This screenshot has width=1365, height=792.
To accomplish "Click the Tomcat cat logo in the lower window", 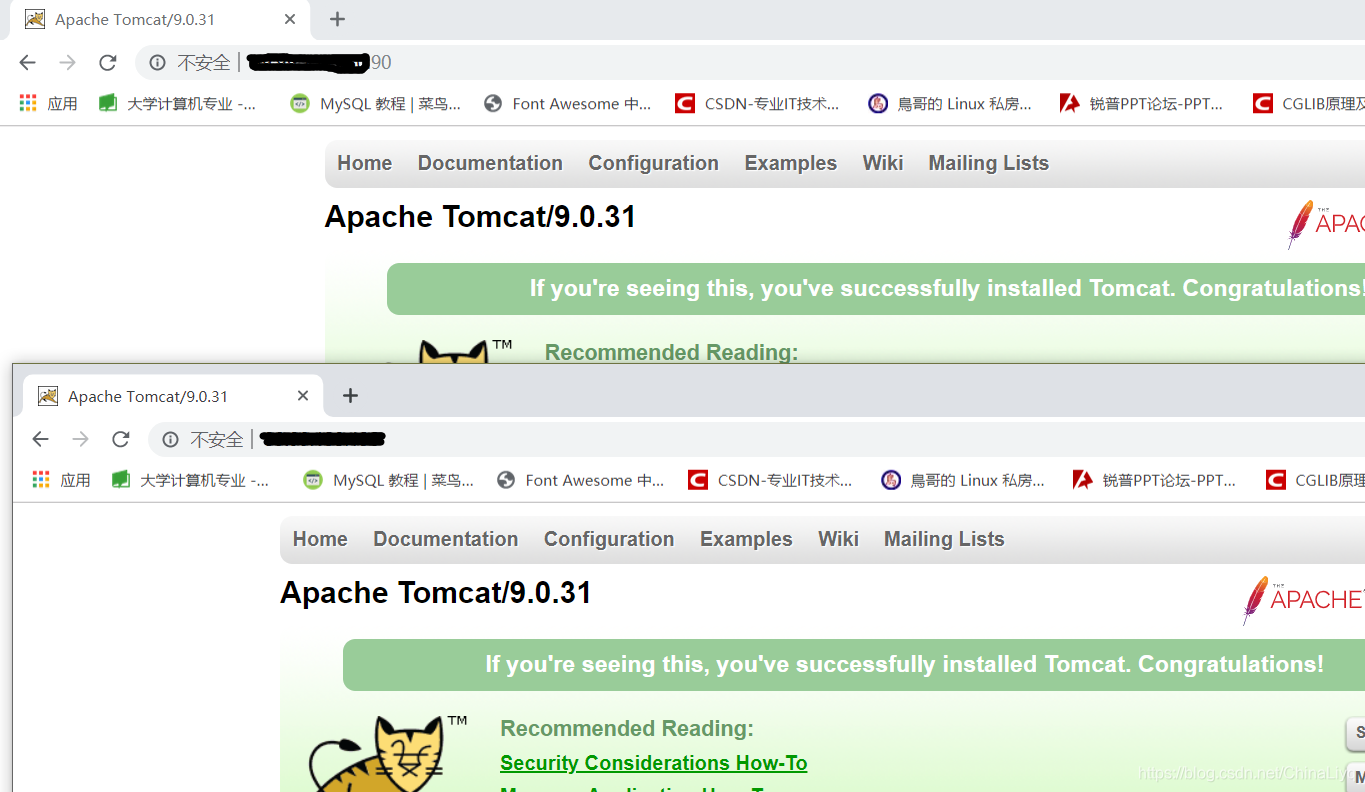I will click(x=388, y=753).
